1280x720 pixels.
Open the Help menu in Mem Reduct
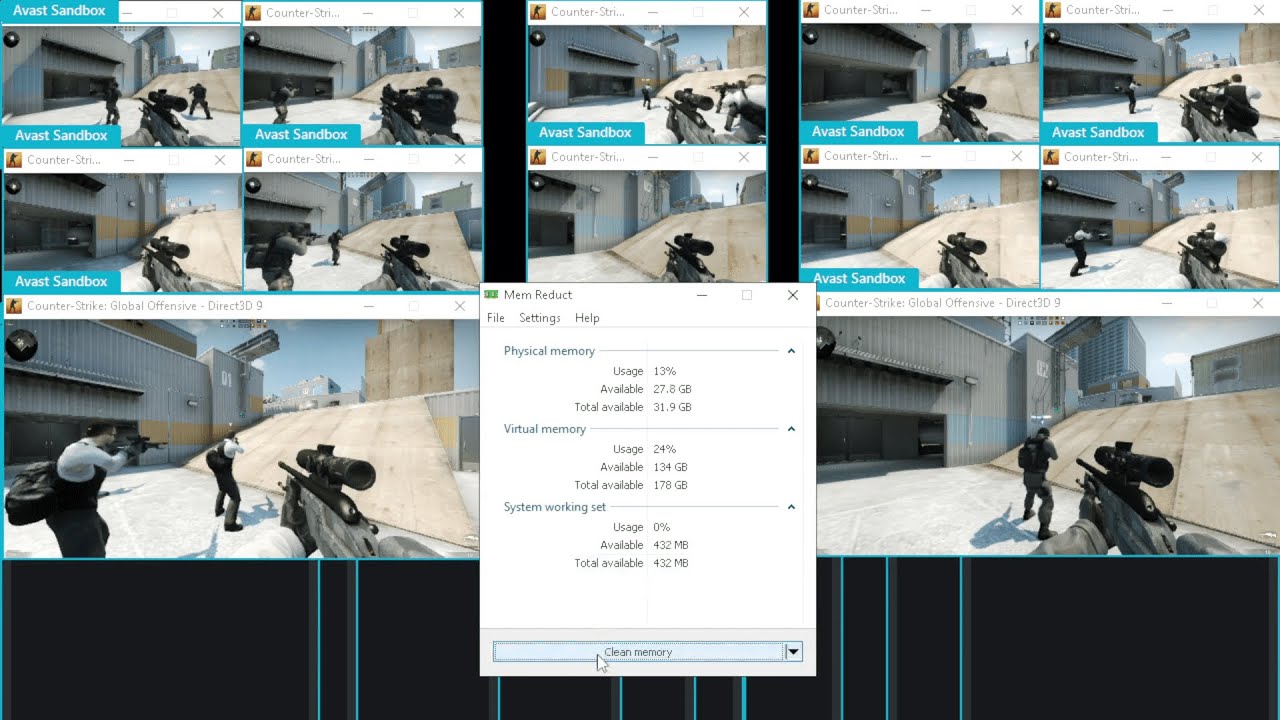[x=587, y=318]
